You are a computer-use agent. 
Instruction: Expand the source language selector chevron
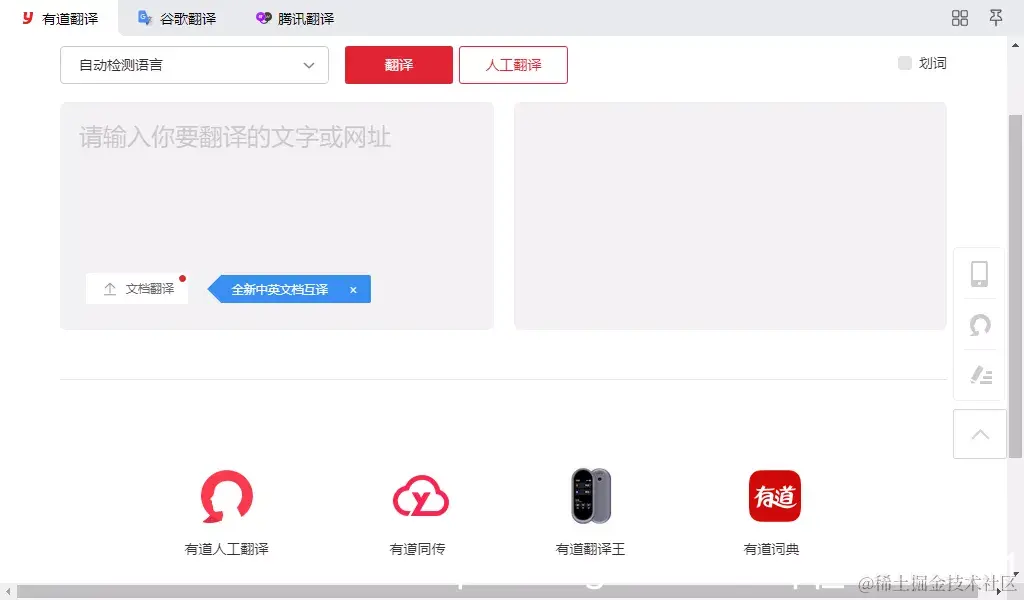[310, 65]
